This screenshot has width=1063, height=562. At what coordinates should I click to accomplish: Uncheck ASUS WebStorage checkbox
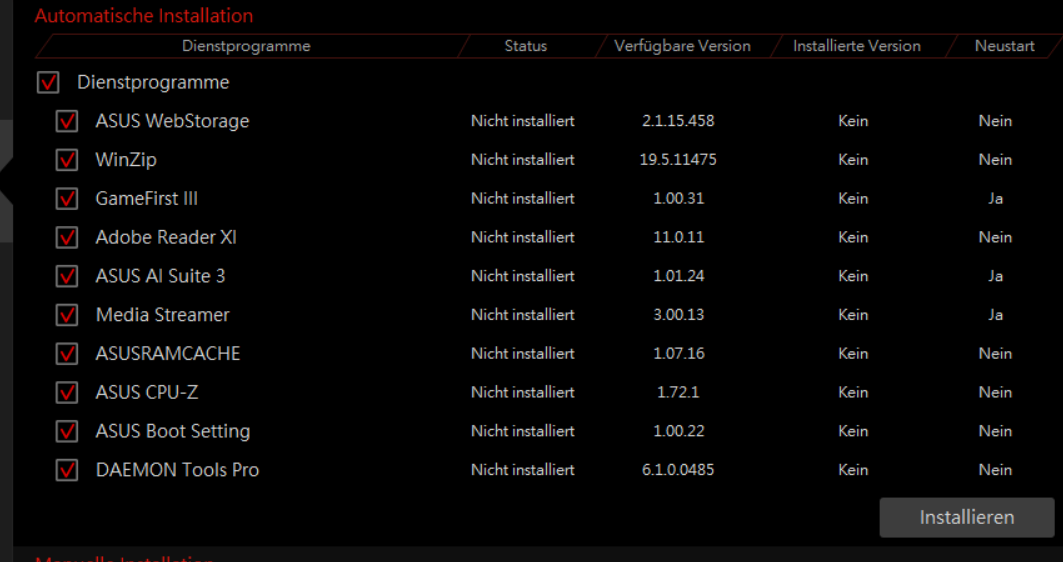click(x=66, y=121)
